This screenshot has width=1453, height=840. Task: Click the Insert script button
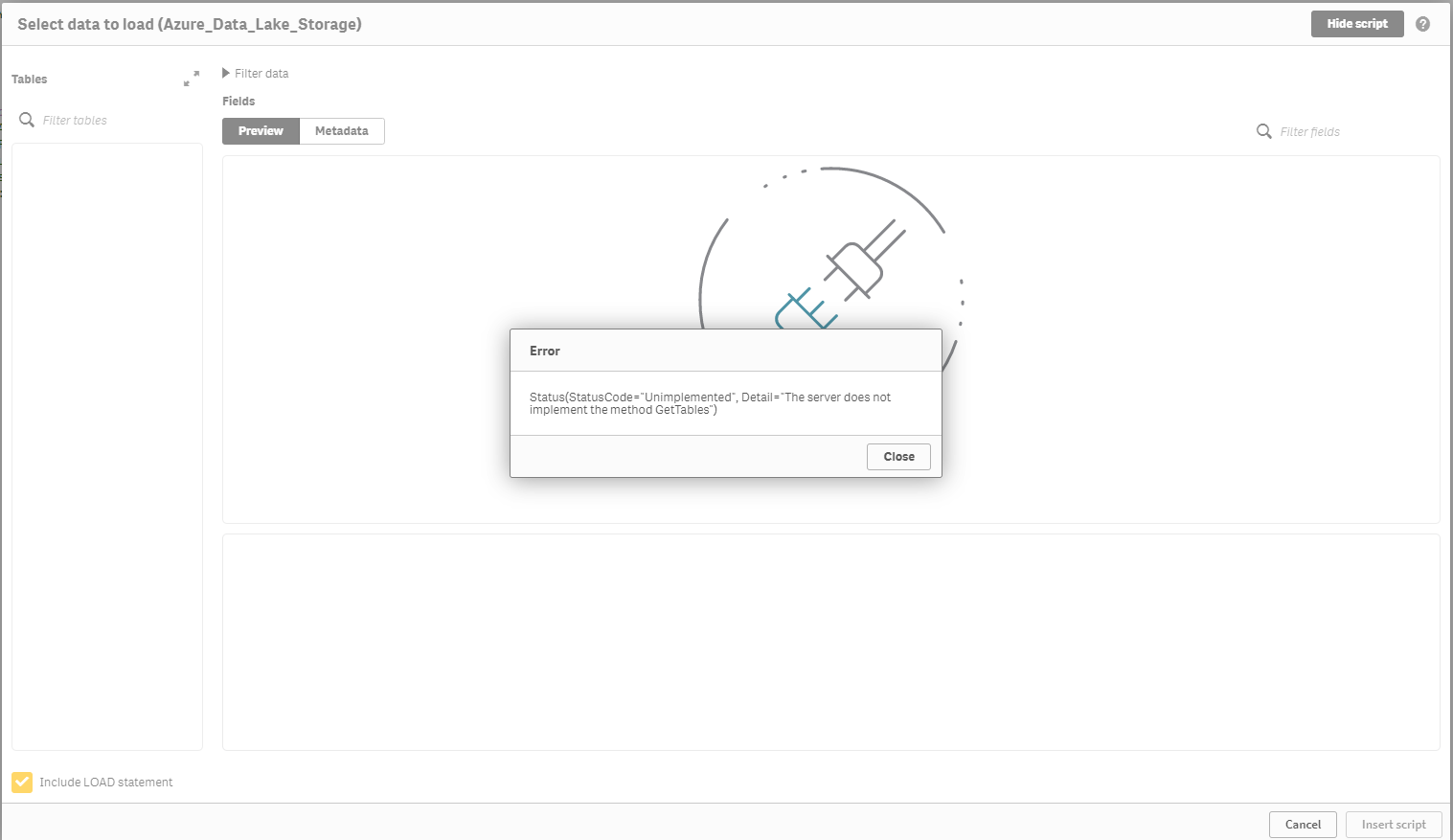[x=1394, y=824]
